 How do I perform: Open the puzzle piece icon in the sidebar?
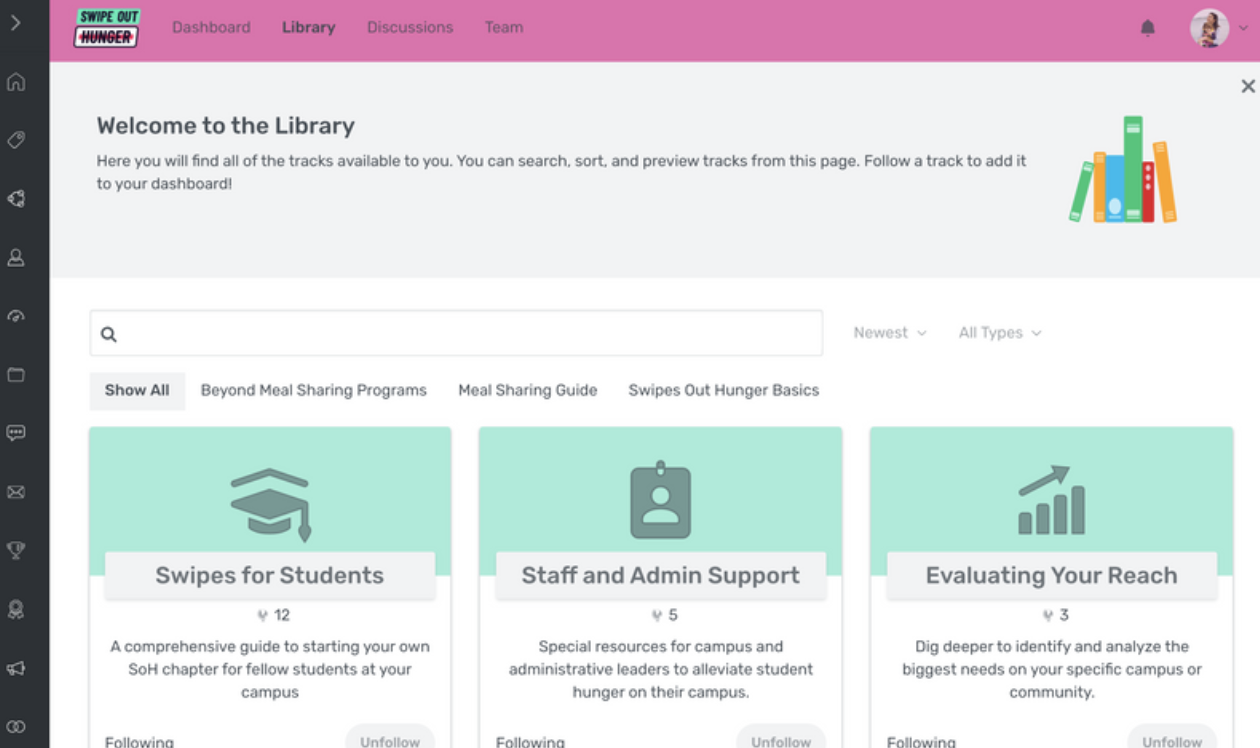16,199
